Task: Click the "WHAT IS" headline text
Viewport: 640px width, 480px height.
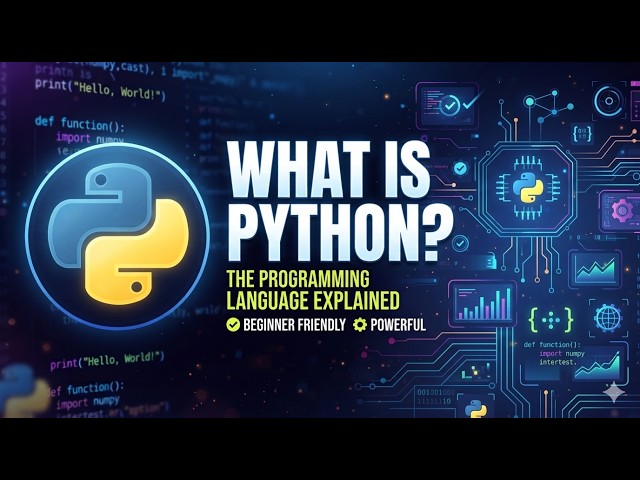Action: pyautogui.click(x=330, y=170)
